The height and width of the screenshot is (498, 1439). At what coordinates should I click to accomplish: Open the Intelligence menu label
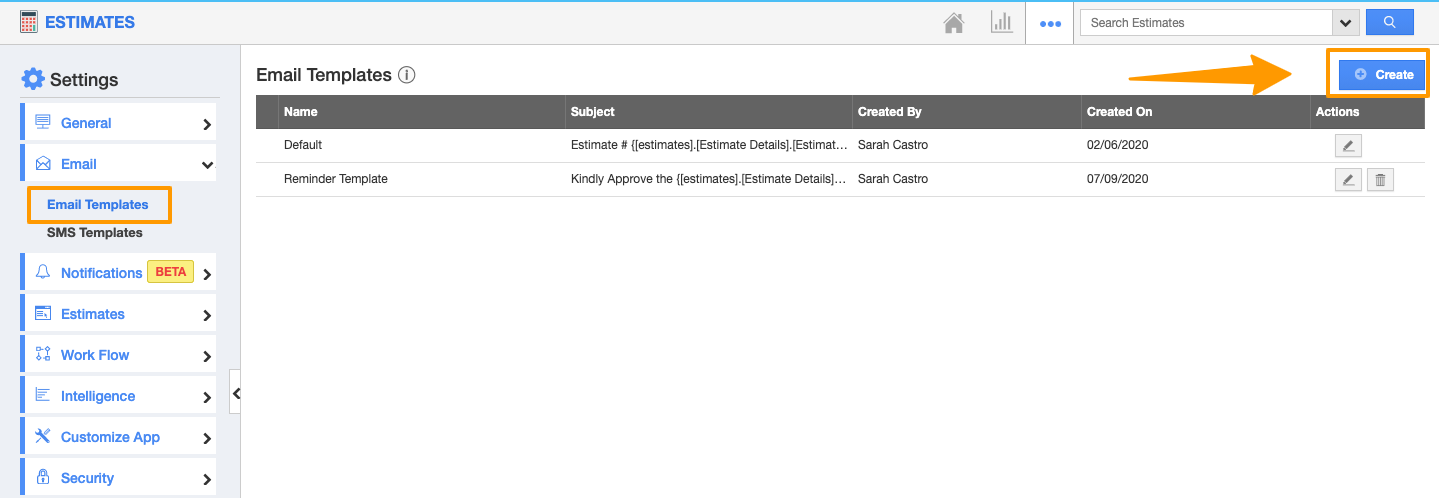pyautogui.click(x=98, y=396)
